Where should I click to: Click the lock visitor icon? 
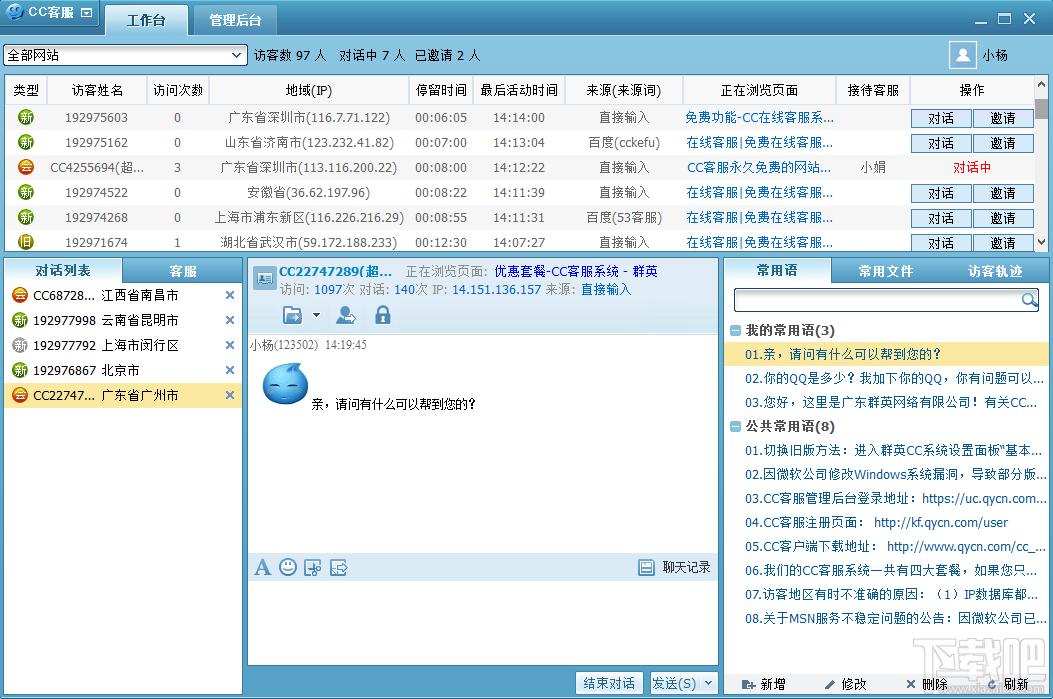[383, 315]
